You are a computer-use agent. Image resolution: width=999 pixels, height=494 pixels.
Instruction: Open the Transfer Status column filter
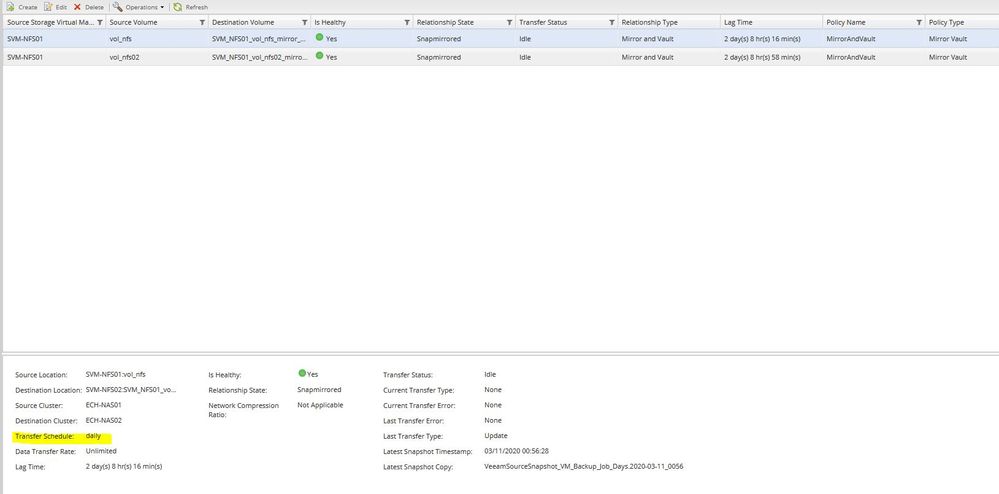(x=612, y=22)
